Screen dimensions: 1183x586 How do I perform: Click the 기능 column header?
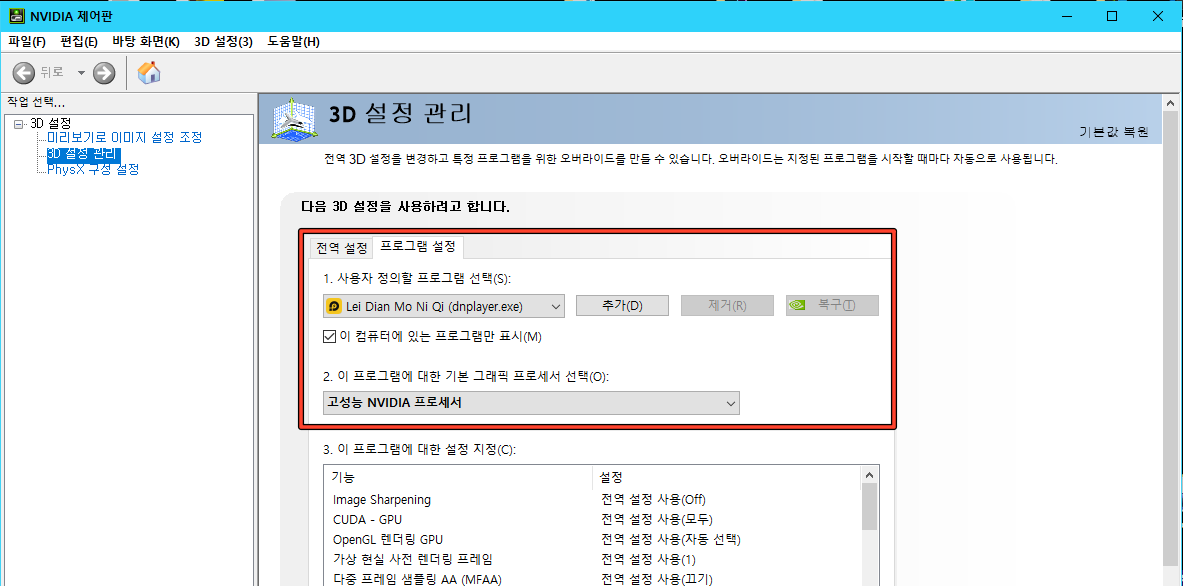[459, 477]
